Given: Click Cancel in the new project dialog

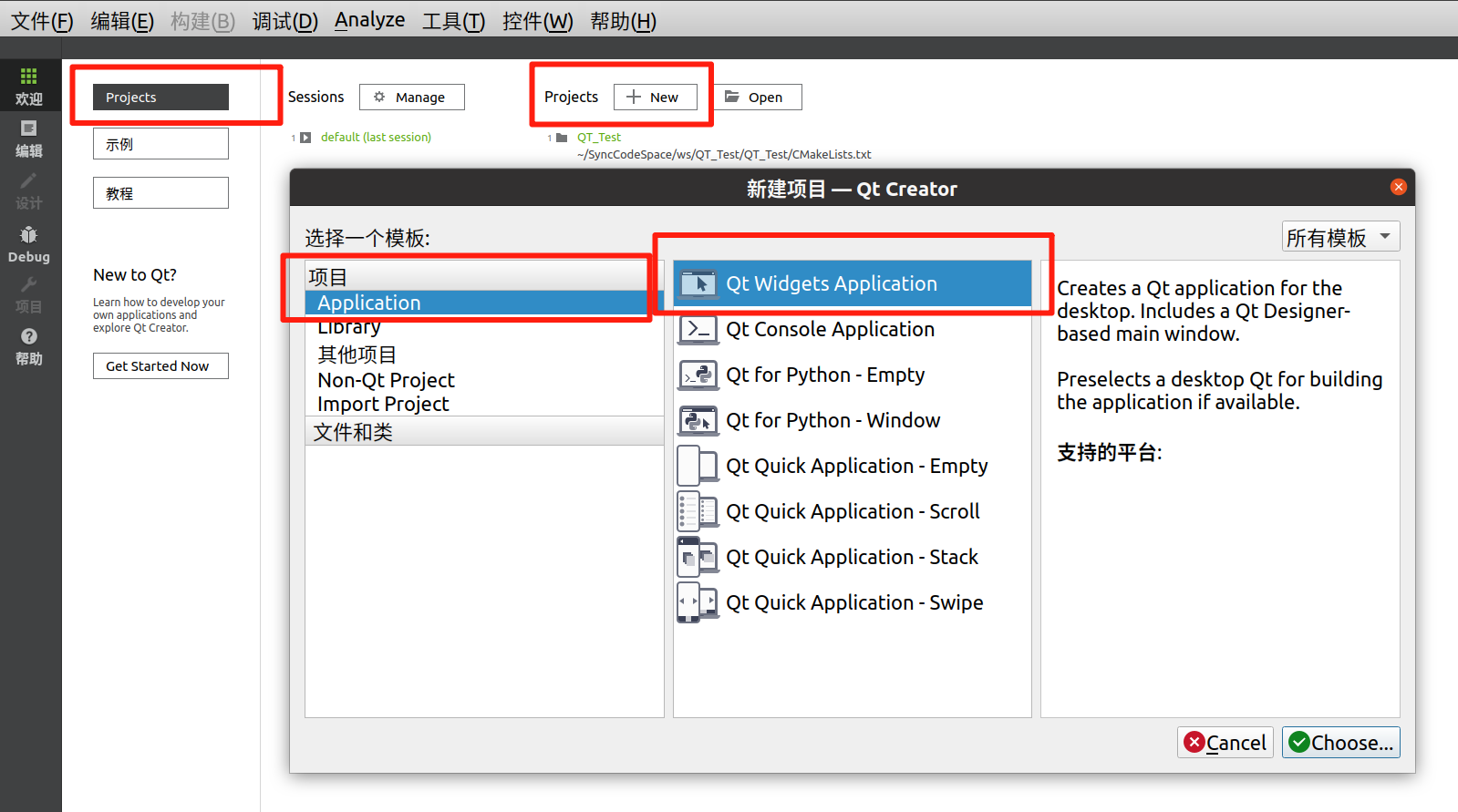Looking at the screenshot, I should (1225, 743).
